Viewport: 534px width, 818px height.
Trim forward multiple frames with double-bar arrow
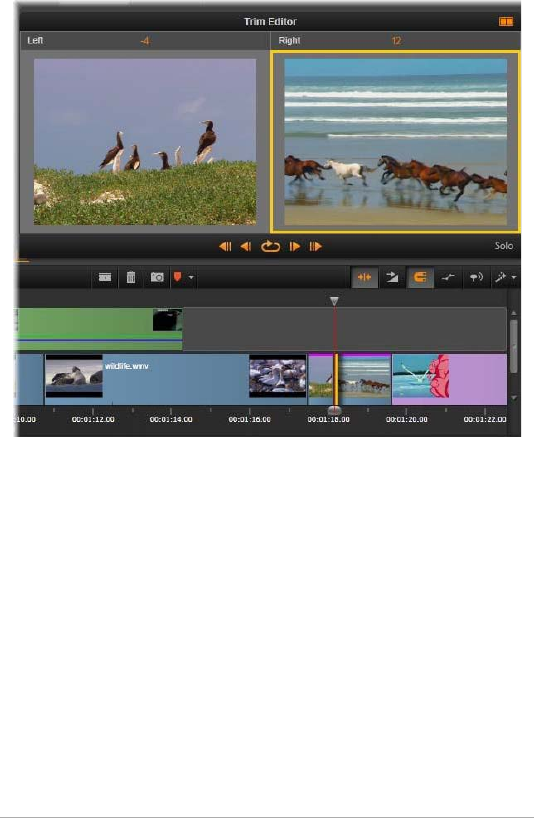point(315,246)
